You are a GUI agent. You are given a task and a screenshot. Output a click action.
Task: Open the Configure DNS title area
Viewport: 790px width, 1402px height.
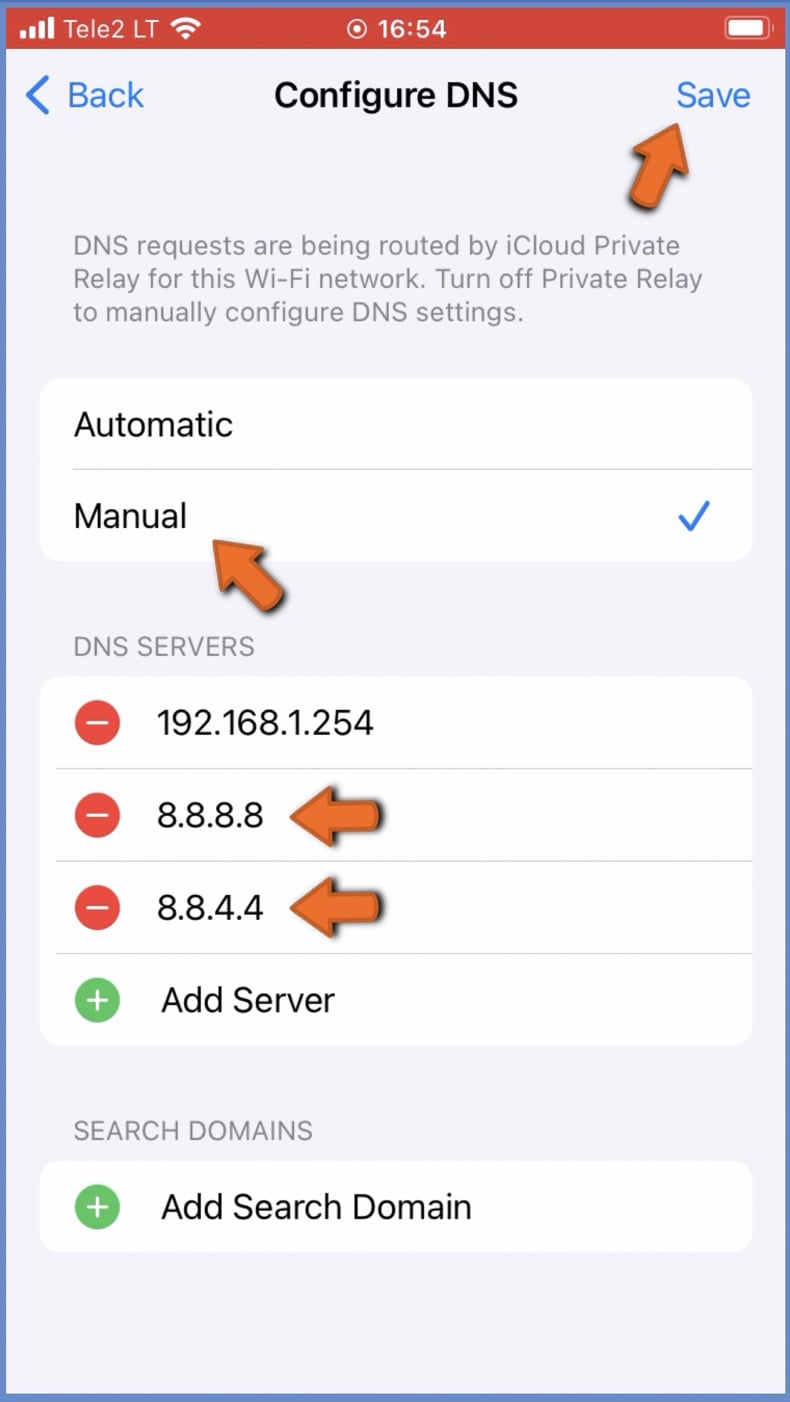[396, 95]
